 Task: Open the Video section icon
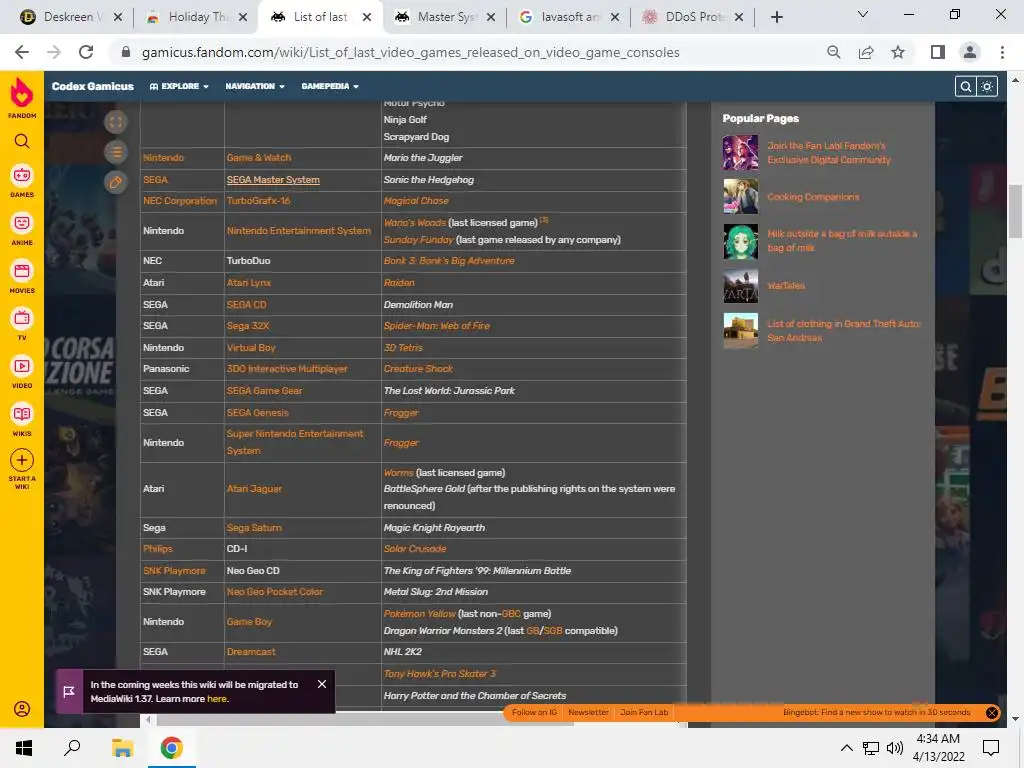point(22,366)
